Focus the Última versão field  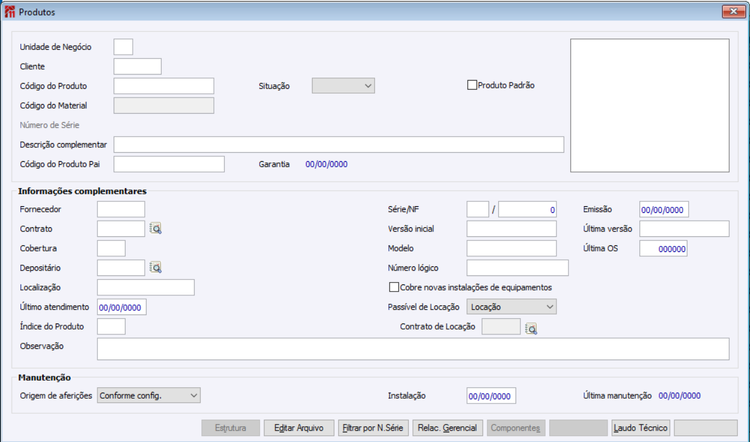[684, 229]
